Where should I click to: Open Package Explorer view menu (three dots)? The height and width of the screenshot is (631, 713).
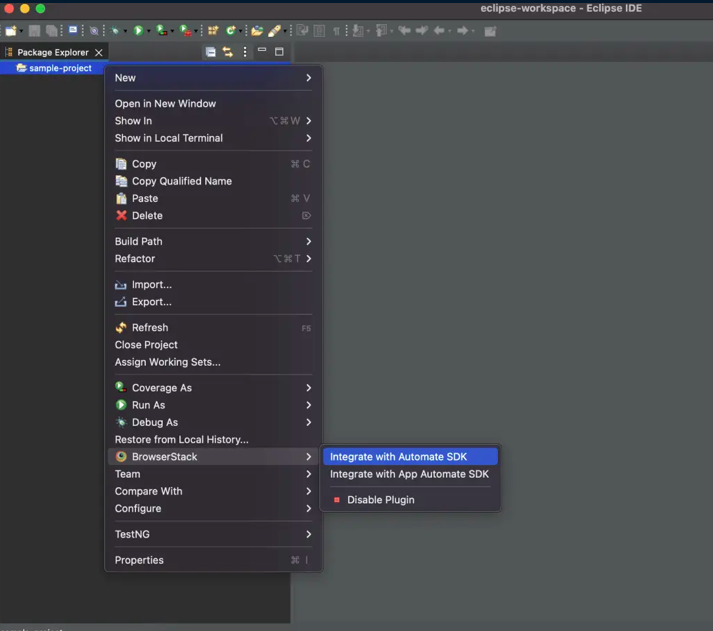click(x=245, y=52)
